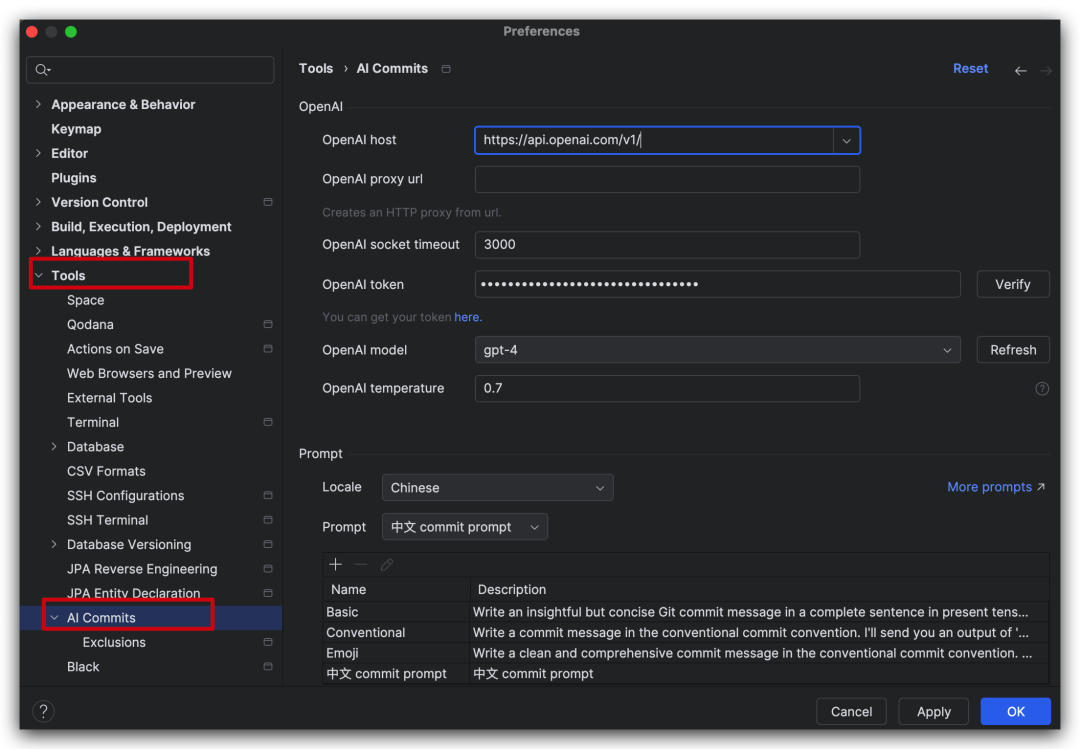
Task: Open help with the question mark button
Action: point(43,711)
